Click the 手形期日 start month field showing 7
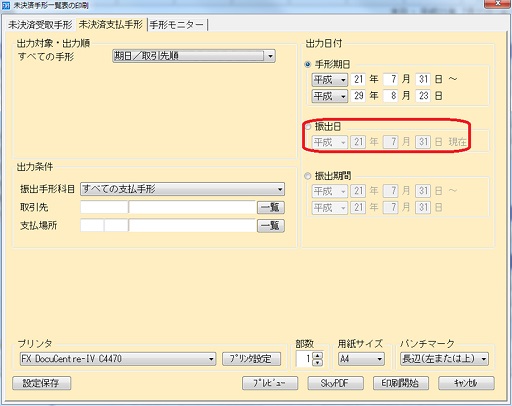 click(391, 79)
